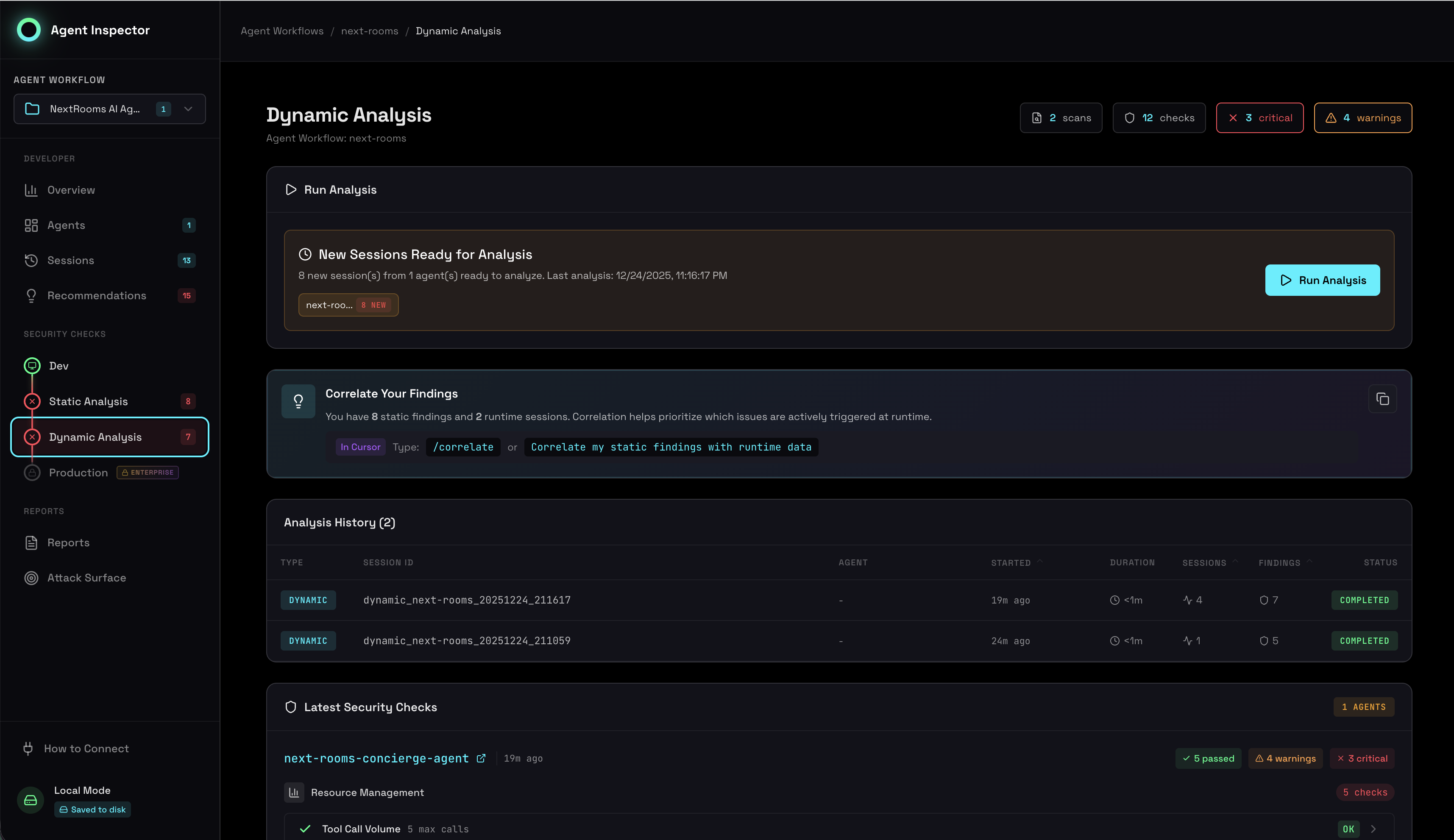1454x840 pixels.
Task: Click the Sessions history icon in sidebar
Action: pyautogui.click(x=31, y=260)
